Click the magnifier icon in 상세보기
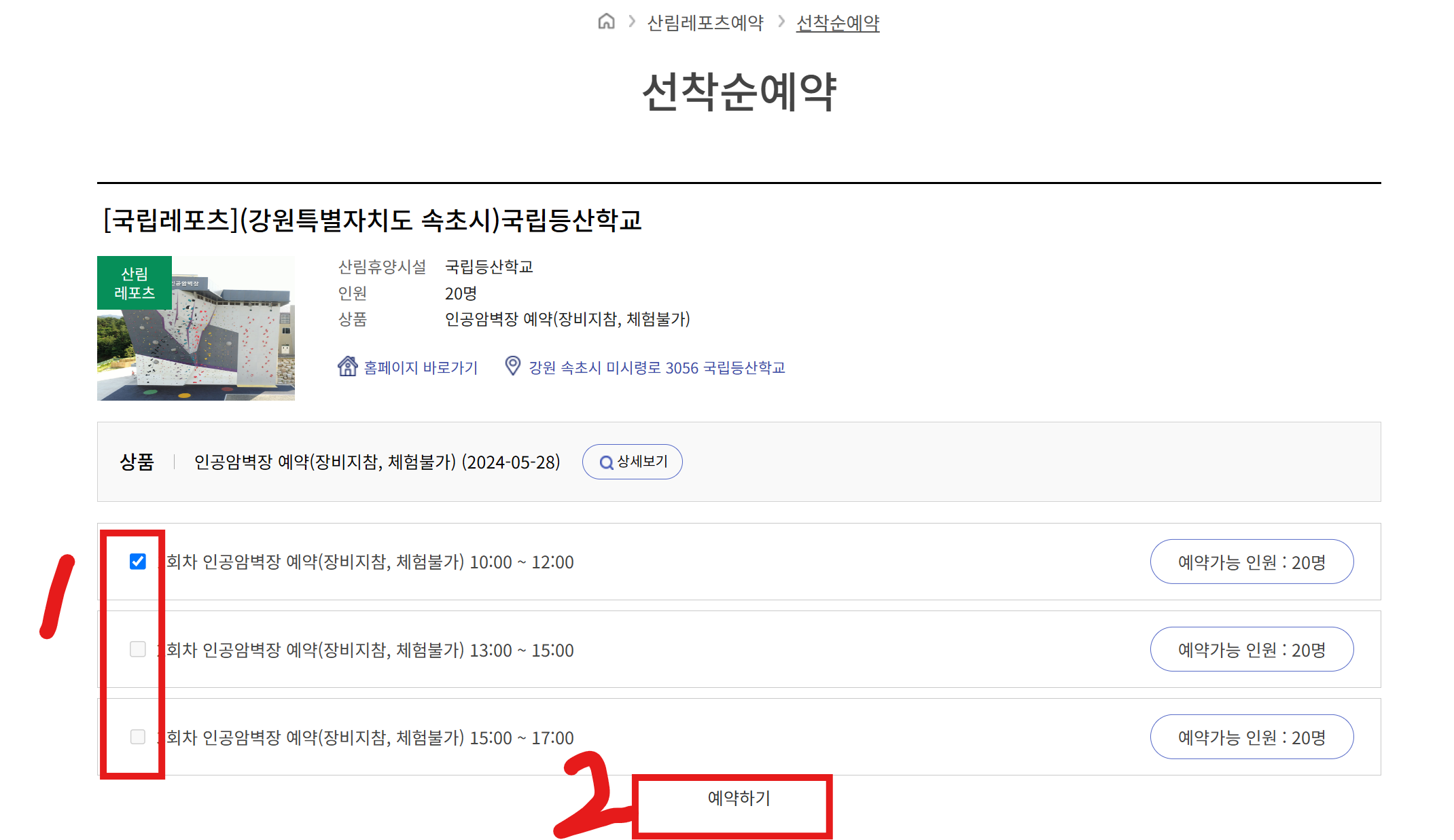 (x=606, y=462)
